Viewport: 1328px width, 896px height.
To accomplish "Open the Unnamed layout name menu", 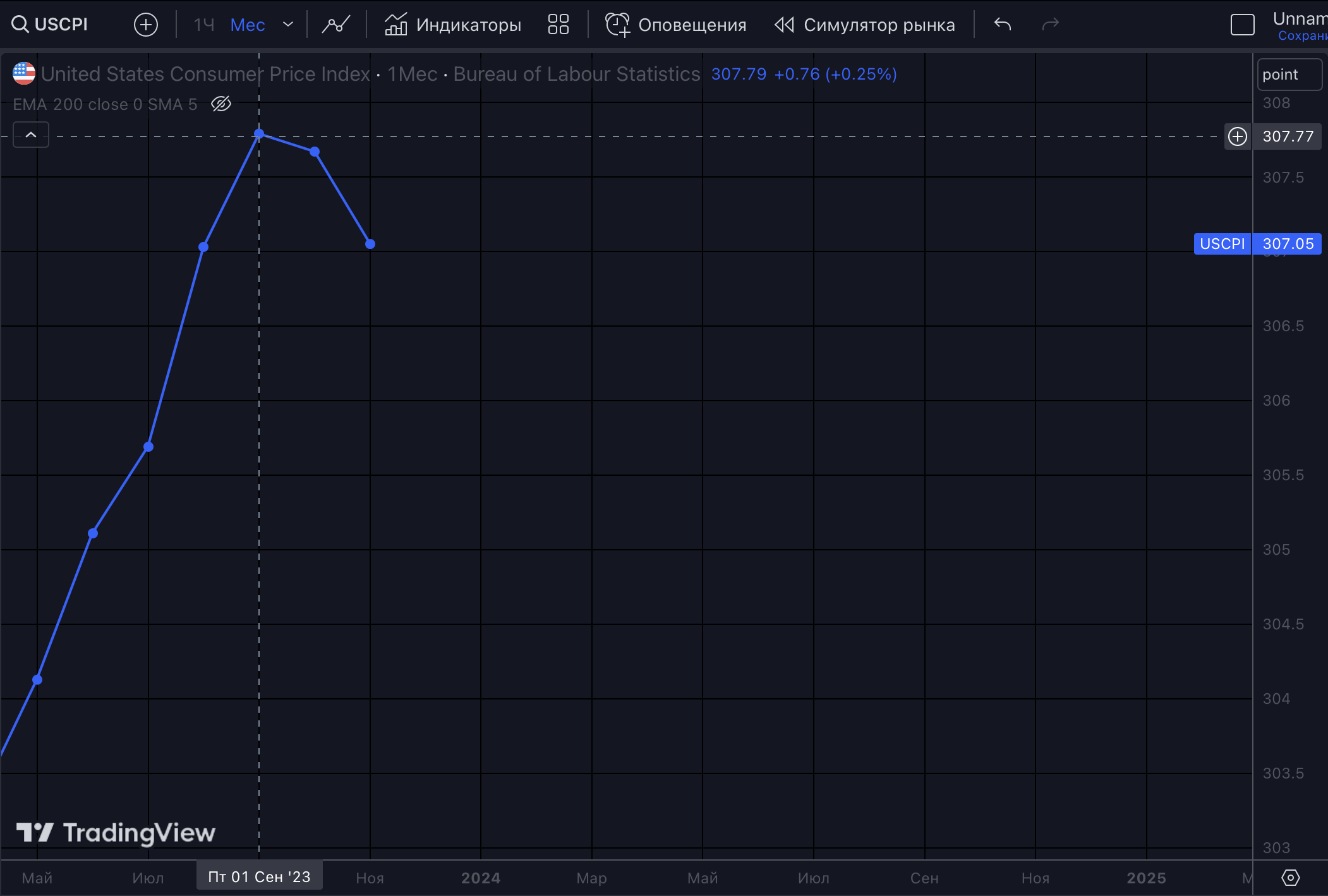I will click(x=1299, y=19).
